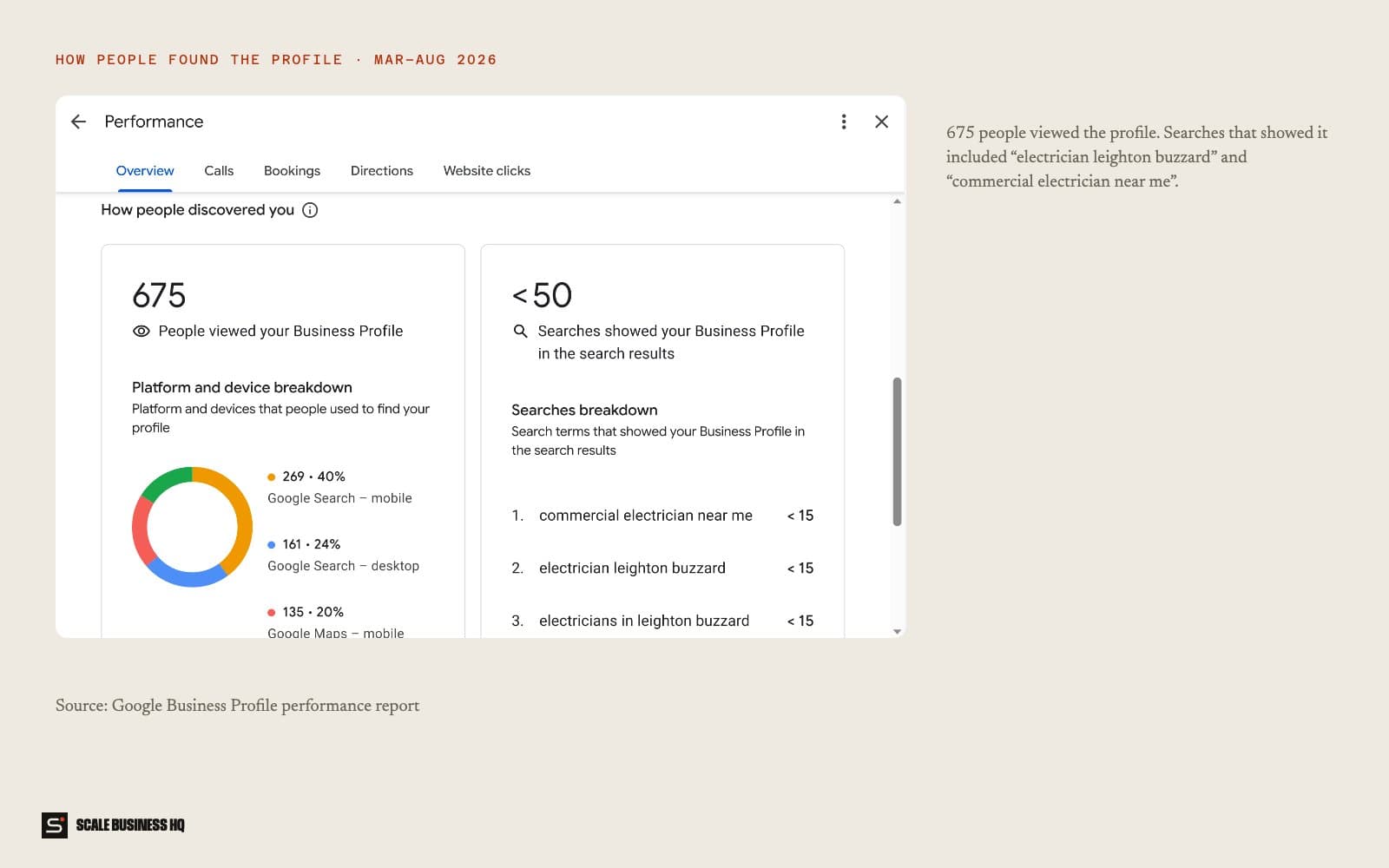Click the blue Google Search desktop legend dot

(x=272, y=544)
